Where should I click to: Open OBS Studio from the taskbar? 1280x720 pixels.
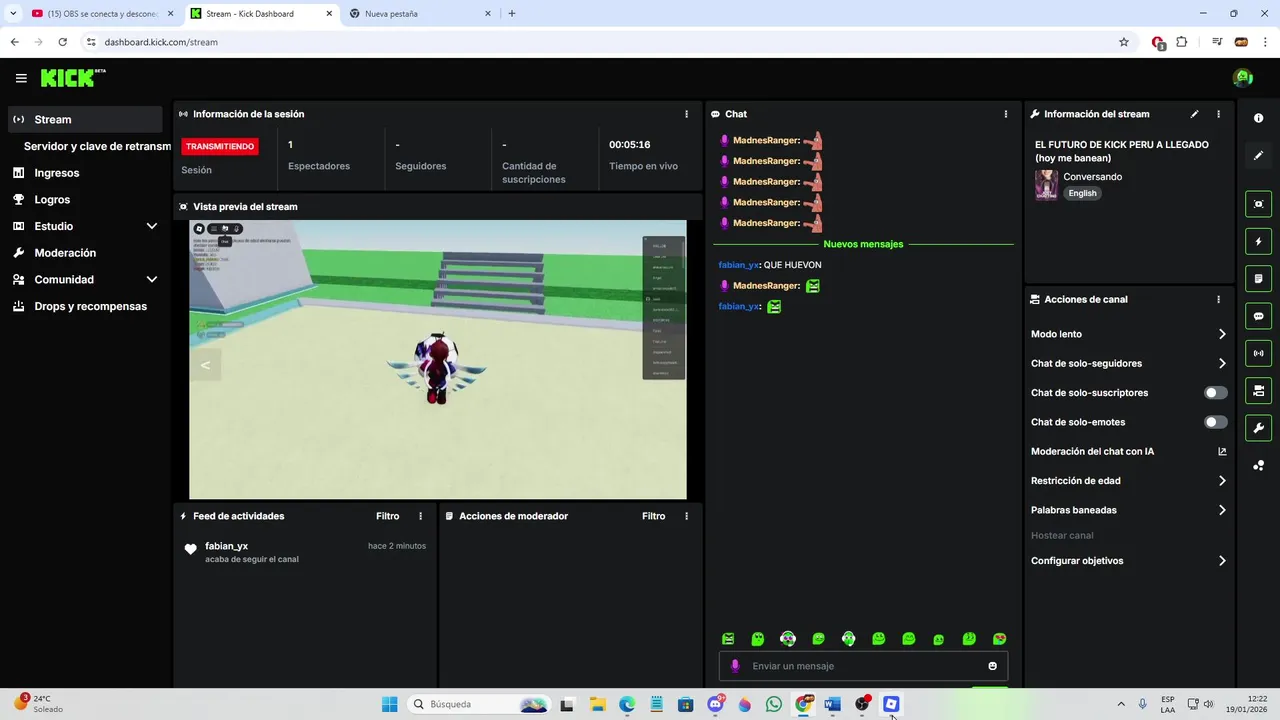pos(862,704)
